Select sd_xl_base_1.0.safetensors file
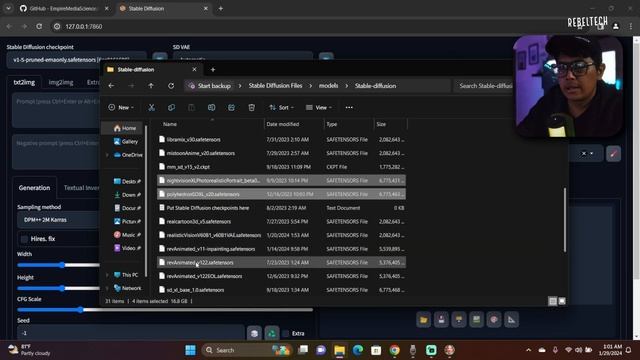Viewport: 640px width, 360px height. click(x=282, y=290)
